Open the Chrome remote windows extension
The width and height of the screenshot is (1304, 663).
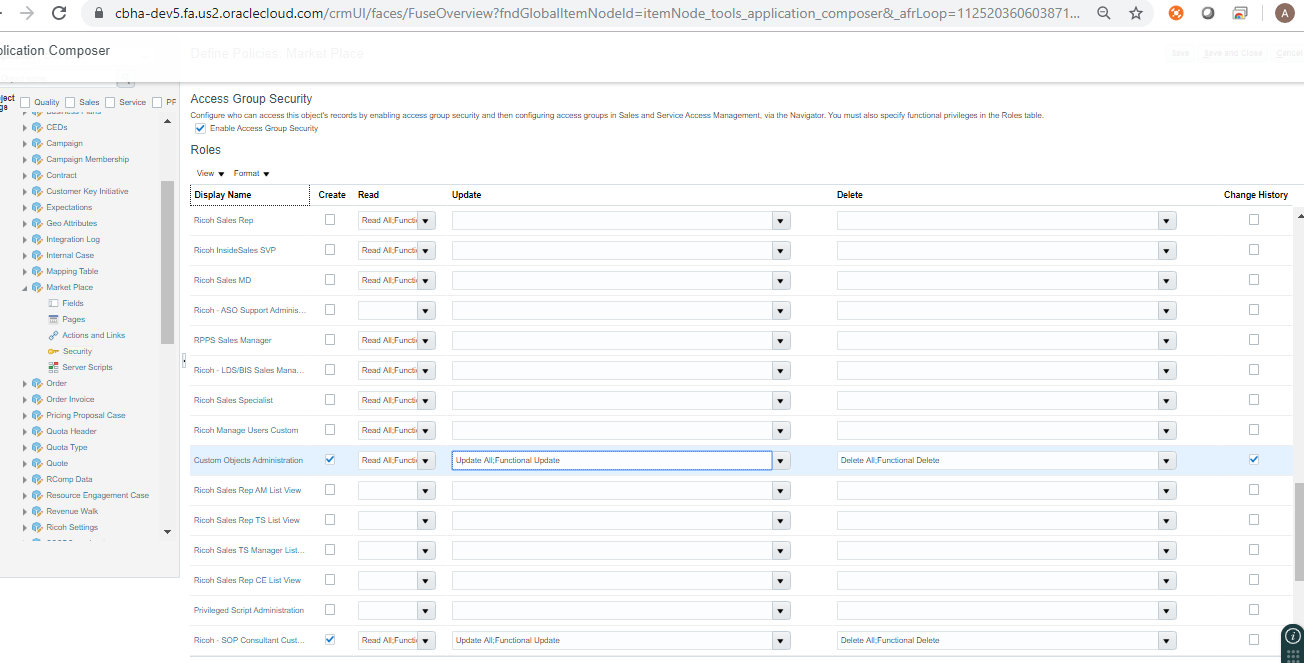click(x=1240, y=13)
